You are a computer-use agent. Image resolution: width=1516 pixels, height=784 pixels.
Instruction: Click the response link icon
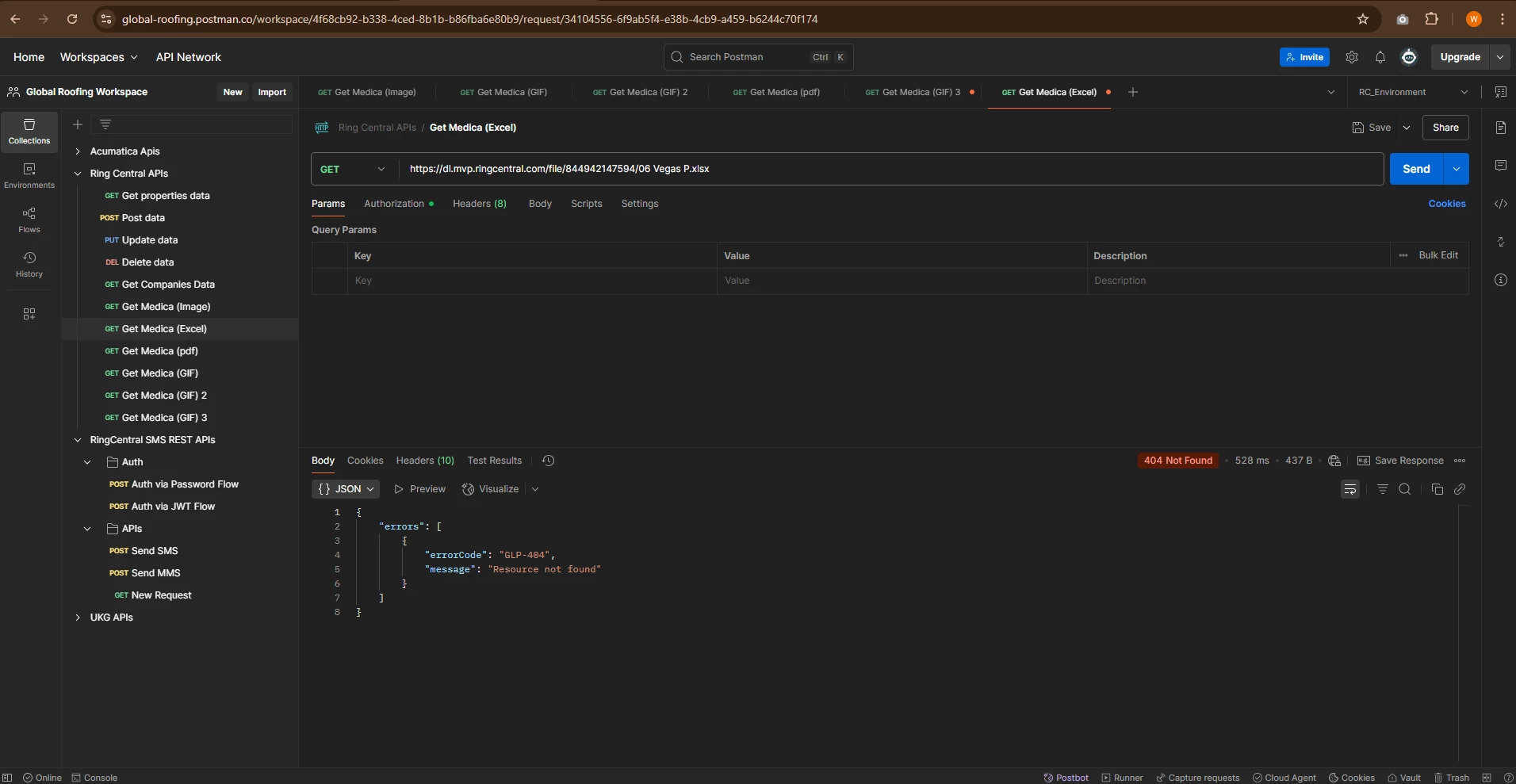coord(1460,489)
